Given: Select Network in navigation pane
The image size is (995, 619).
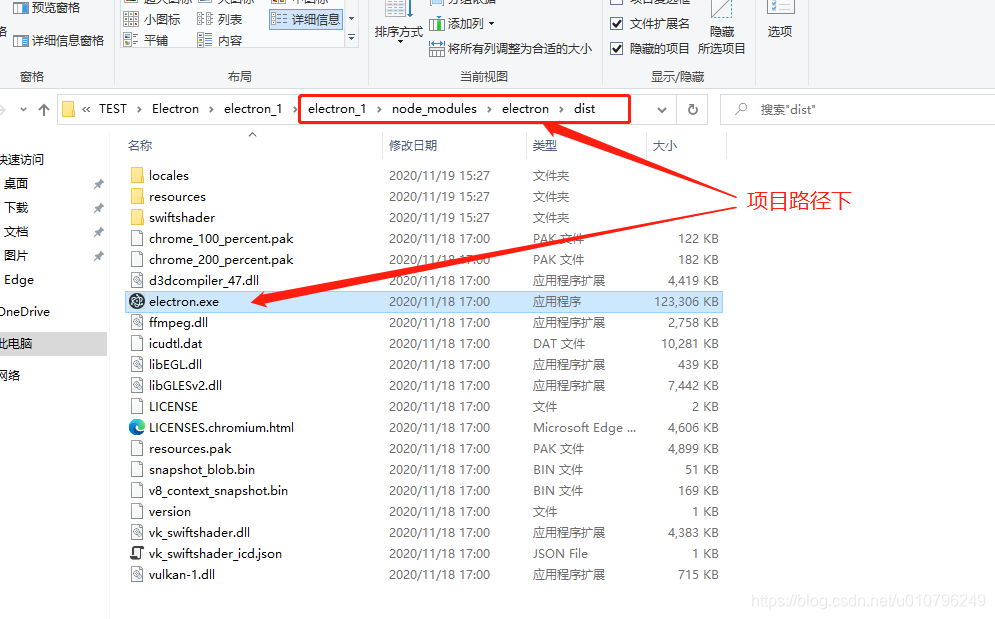Looking at the screenshot, I should [x=10, y=375].
